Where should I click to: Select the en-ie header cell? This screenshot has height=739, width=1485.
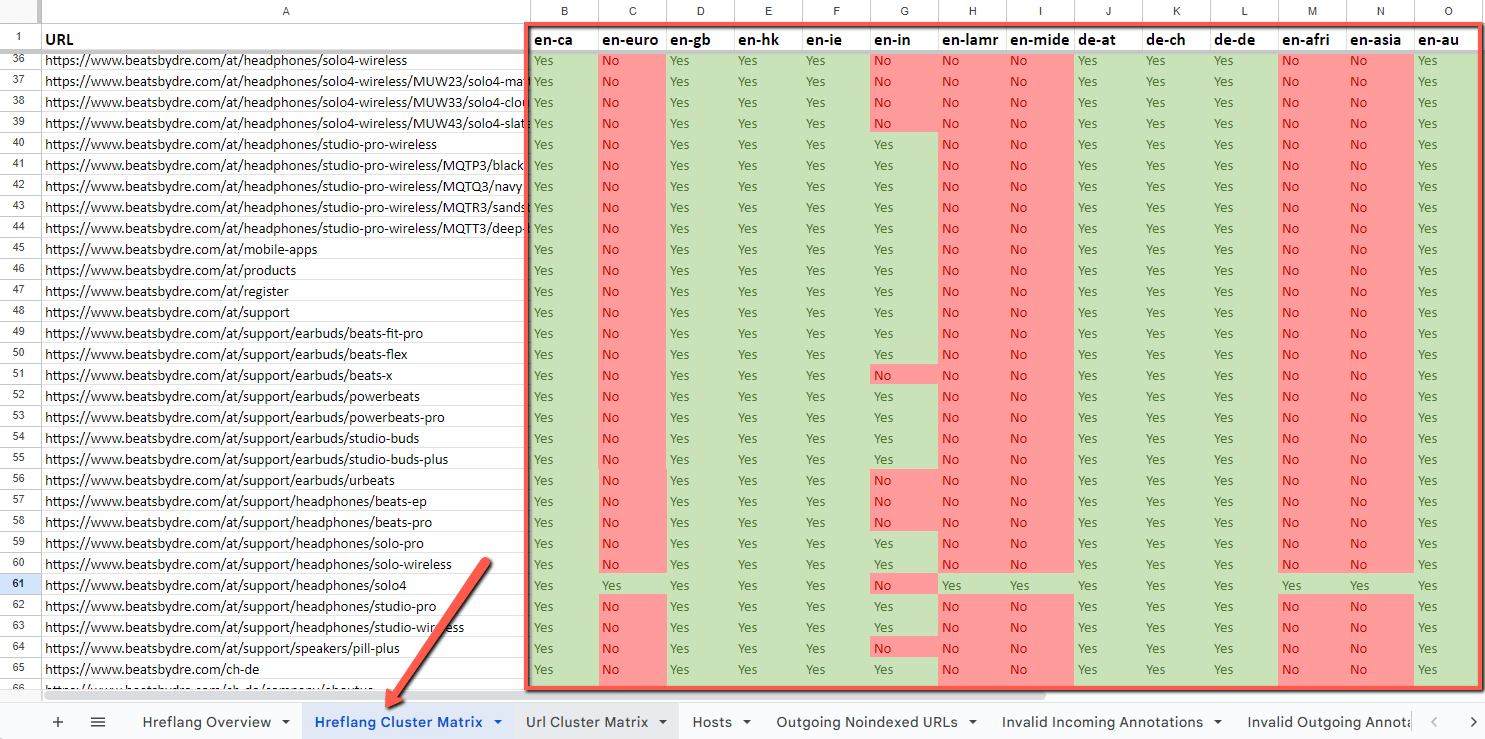pyautogui.click(x=837, y=39)
